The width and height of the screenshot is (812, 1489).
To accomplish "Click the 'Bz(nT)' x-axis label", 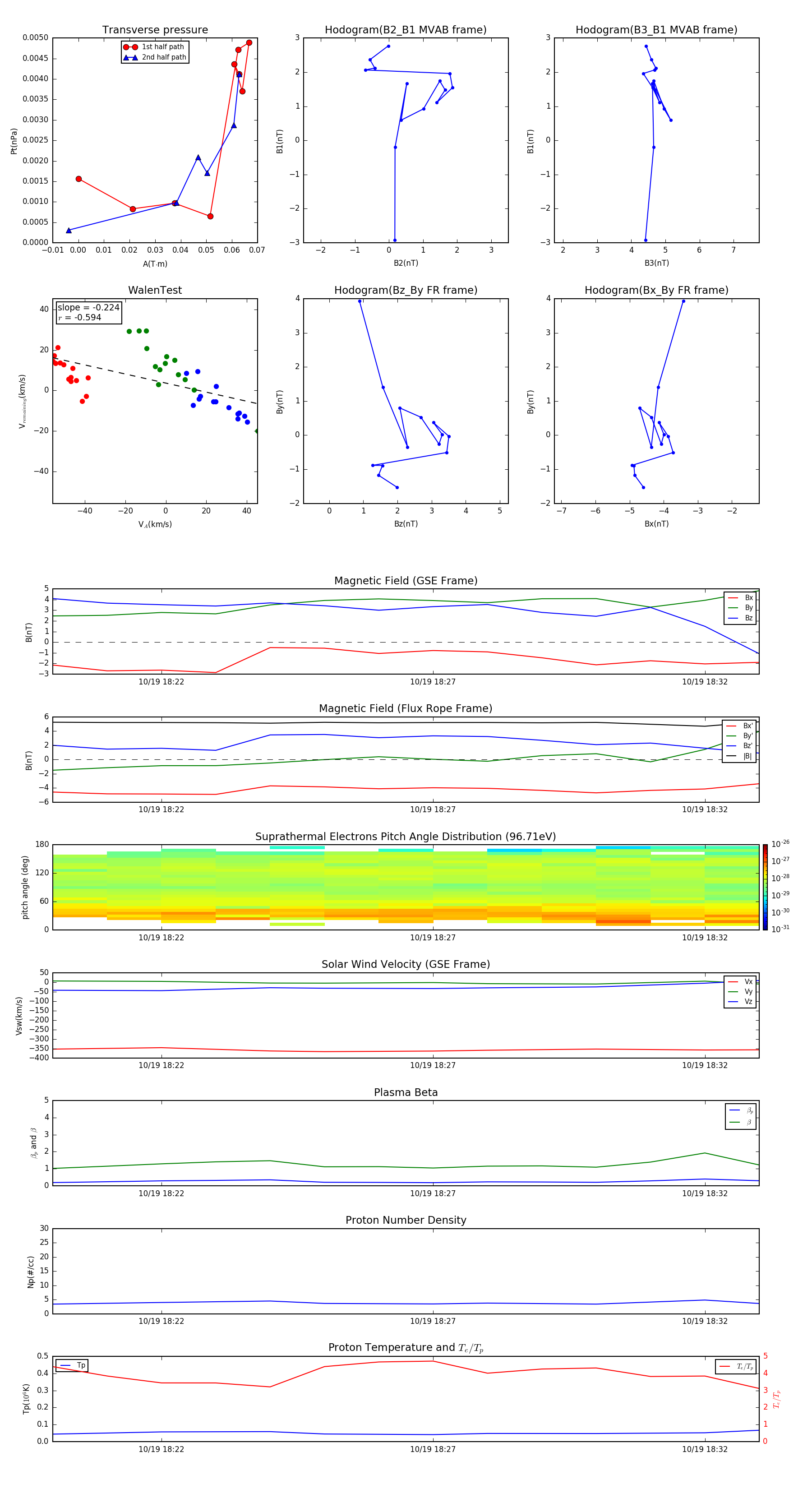I will pyautogui.click(x=406, y=524).
